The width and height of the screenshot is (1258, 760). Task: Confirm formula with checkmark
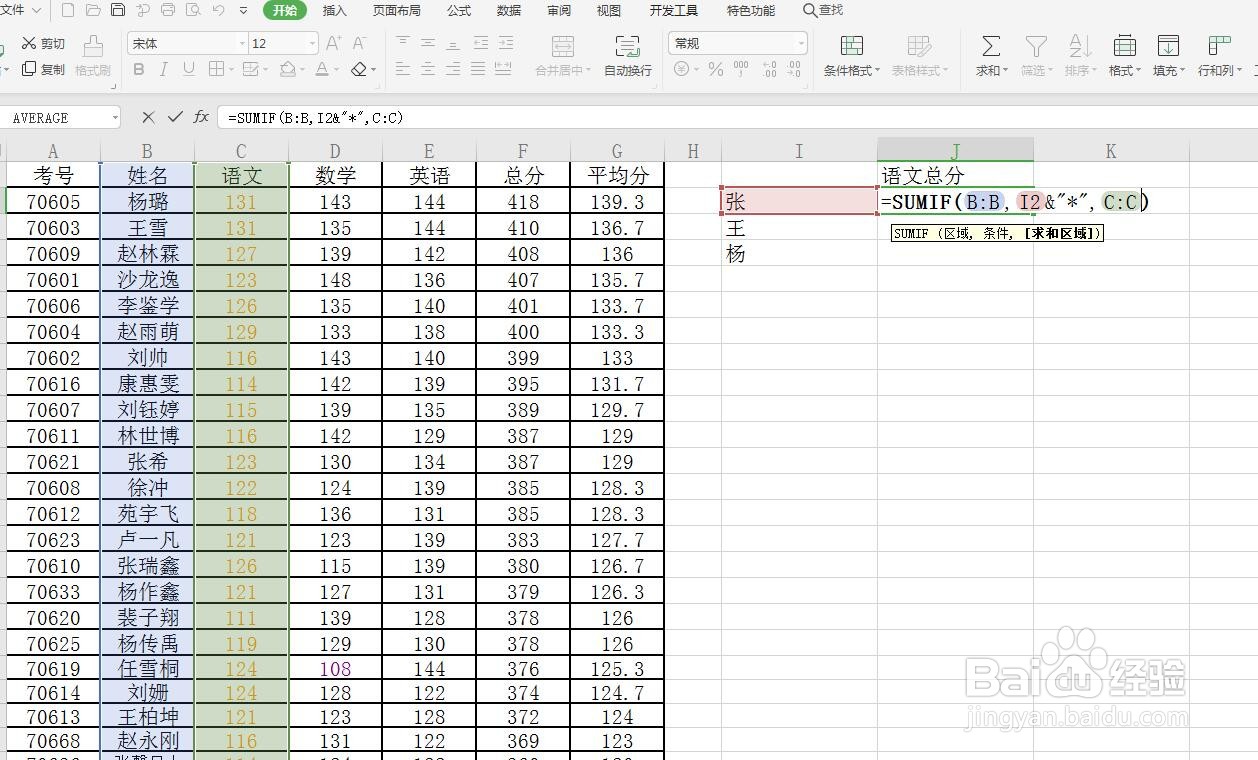pyautogui.click(x=175, y=117)
